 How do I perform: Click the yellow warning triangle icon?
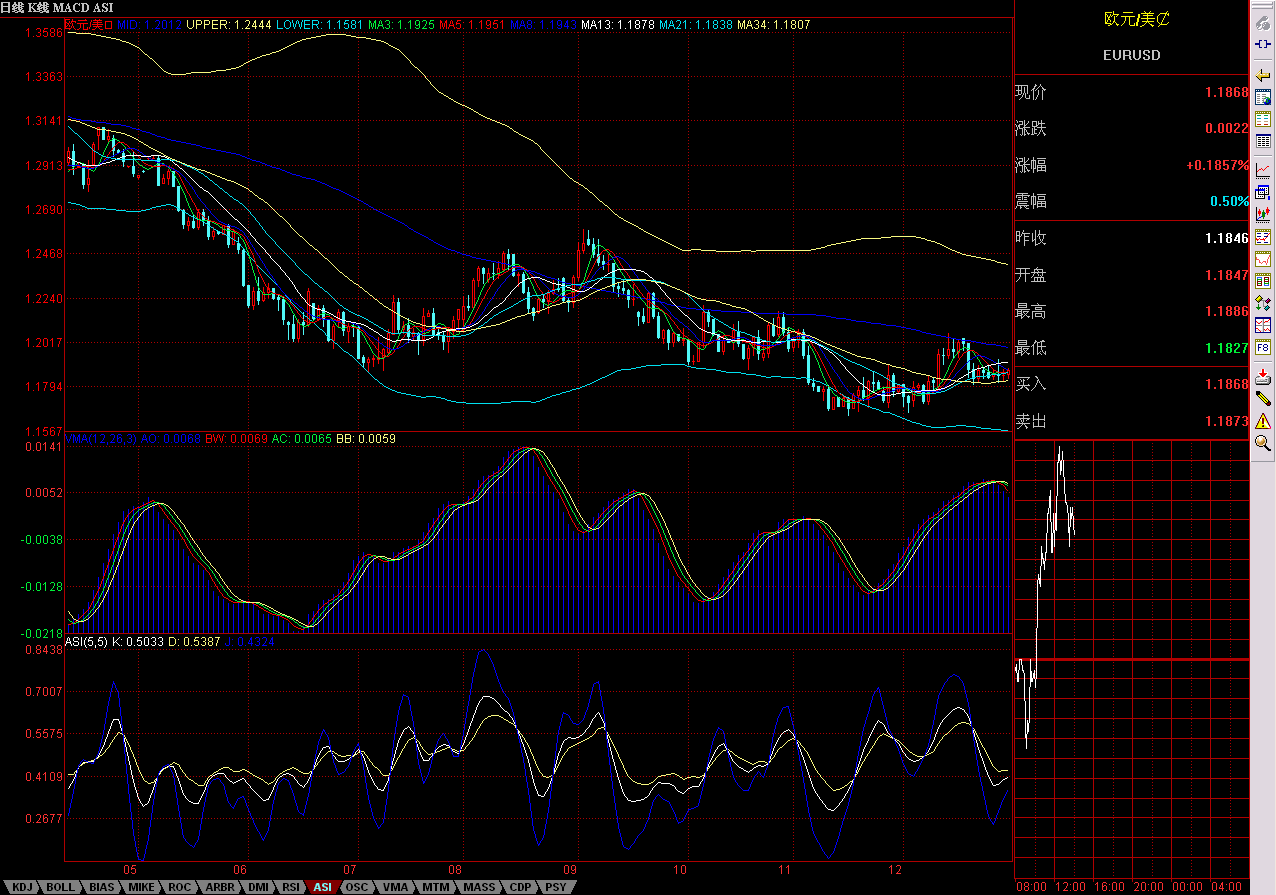point(1263,420)
